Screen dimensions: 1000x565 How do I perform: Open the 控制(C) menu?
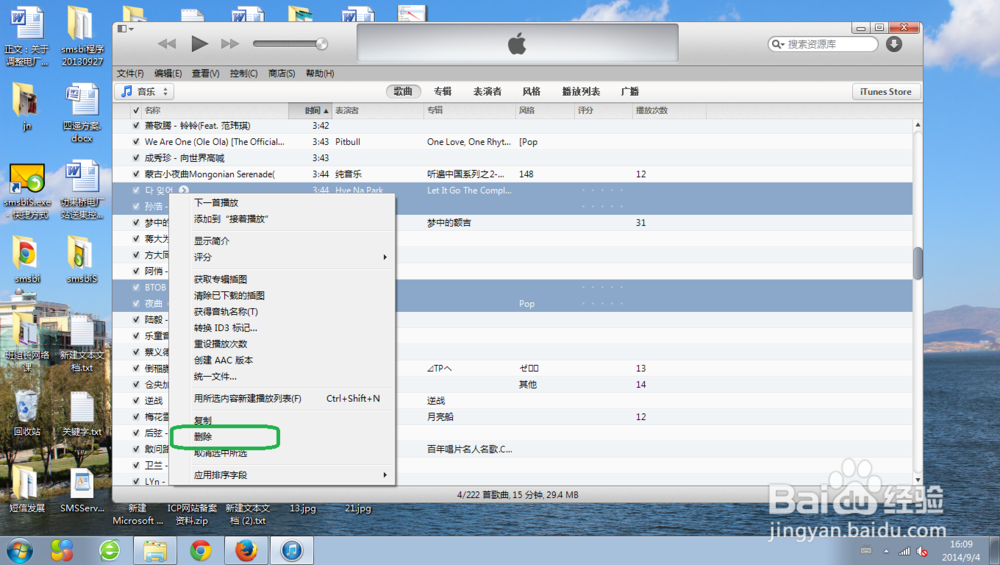click(244, 73)
